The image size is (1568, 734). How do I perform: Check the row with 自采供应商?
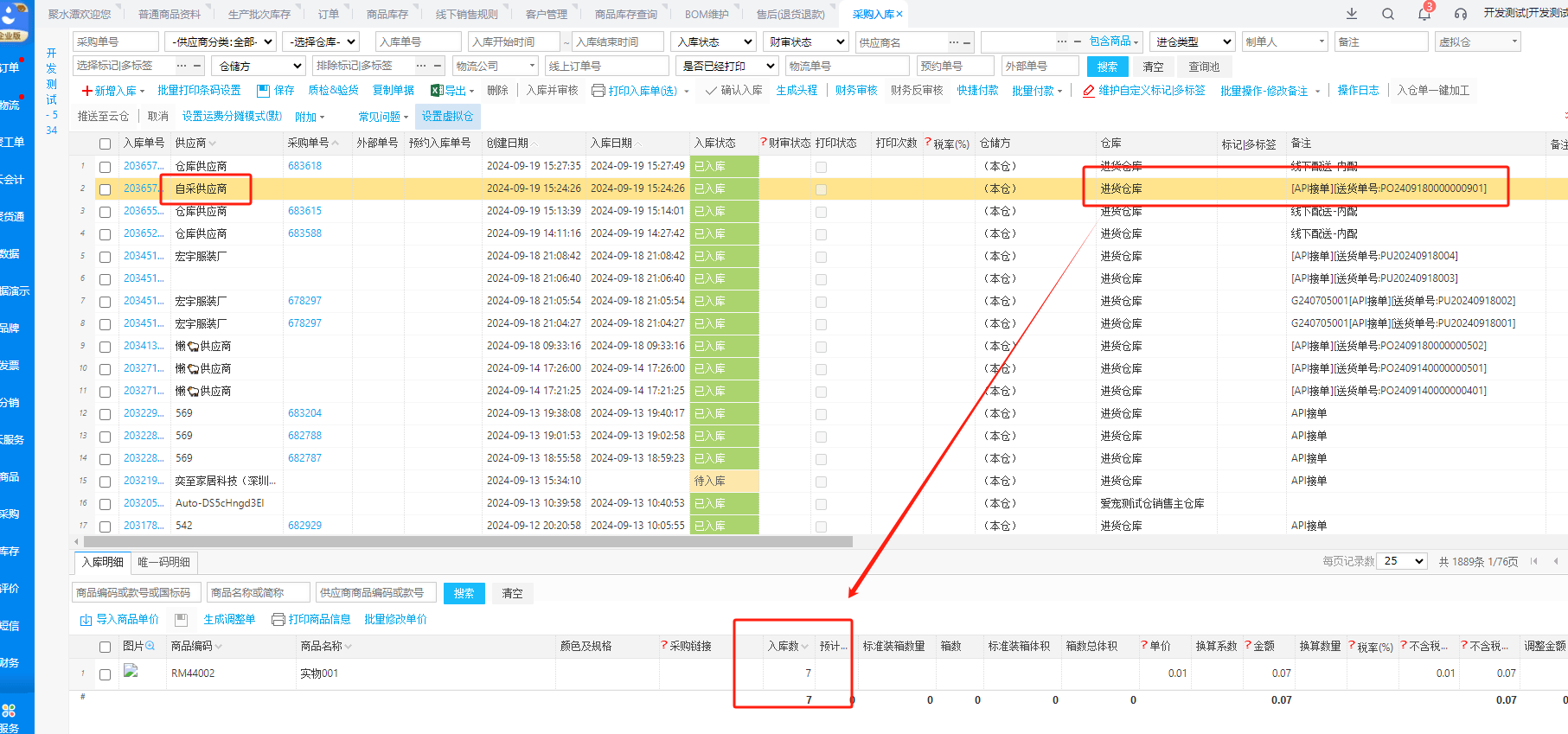pyautogui.click(x=105, y=189)
